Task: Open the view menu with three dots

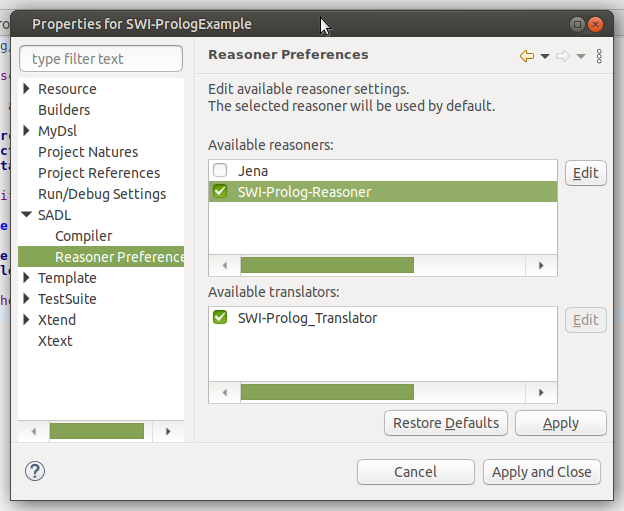Action: tap(599, 56)
